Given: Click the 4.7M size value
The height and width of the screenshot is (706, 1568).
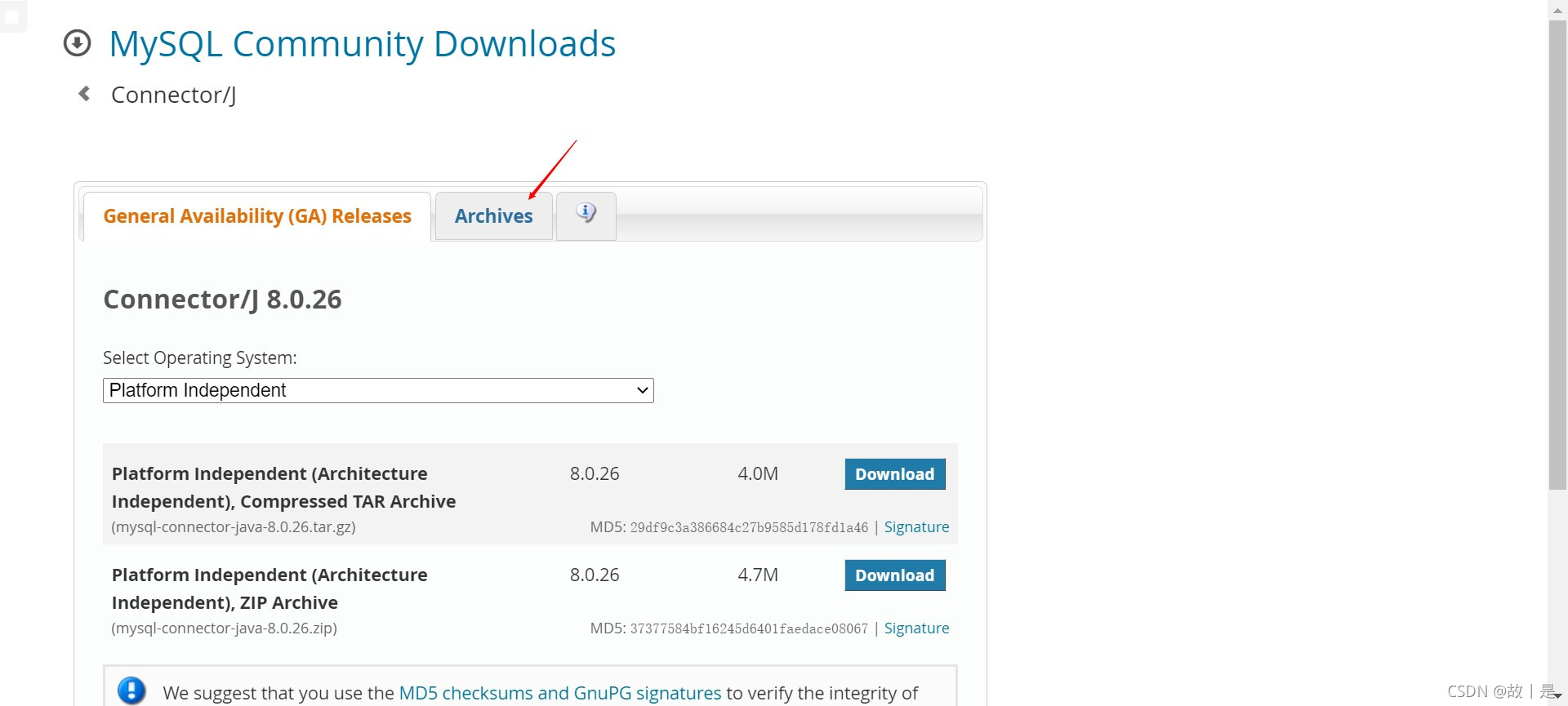Looking at the screenshot, I should 758,575.
